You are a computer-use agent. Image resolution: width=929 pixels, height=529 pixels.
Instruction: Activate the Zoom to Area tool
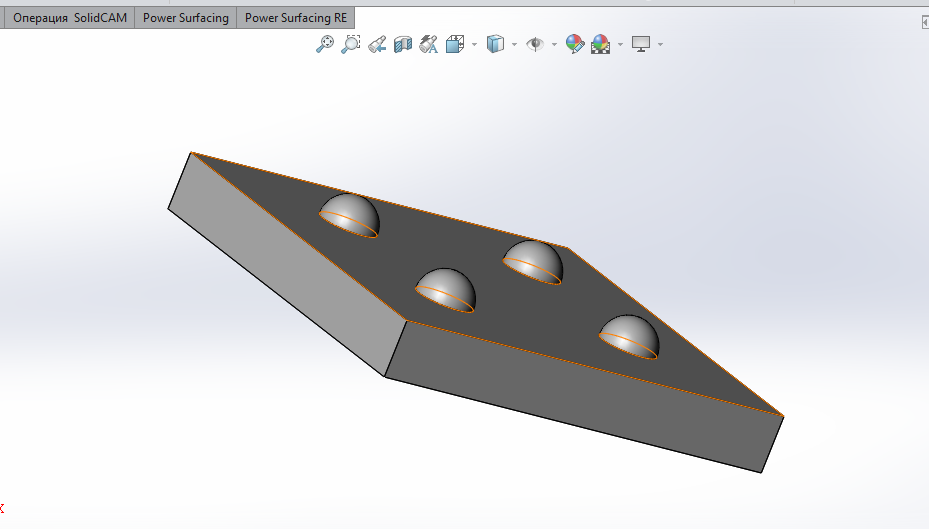[351, 44]
